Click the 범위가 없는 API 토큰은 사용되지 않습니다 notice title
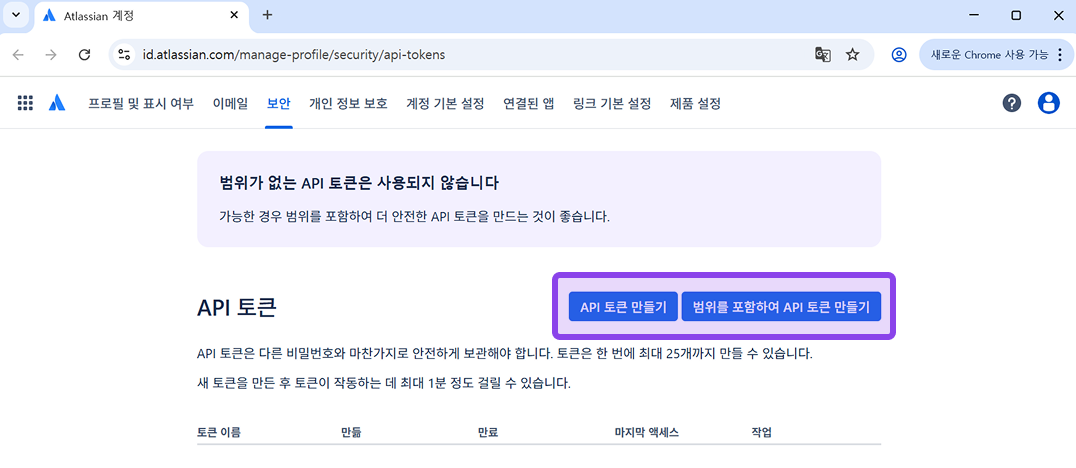 pos(359,183)
